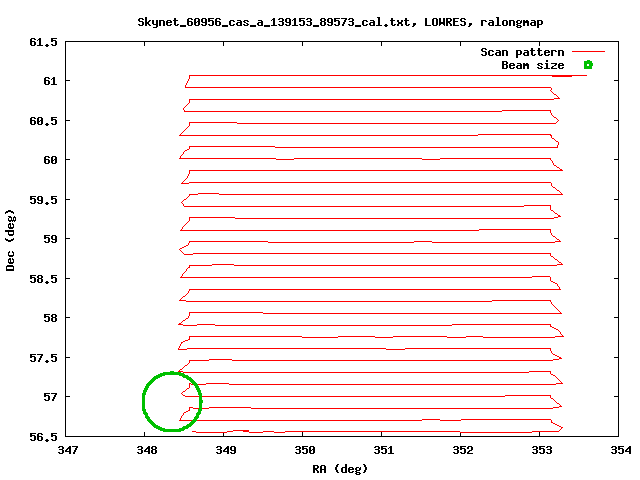Click the 349 tick label on RA axis
The height and width of the screenshot is (480, 640).
coord(225,451)
